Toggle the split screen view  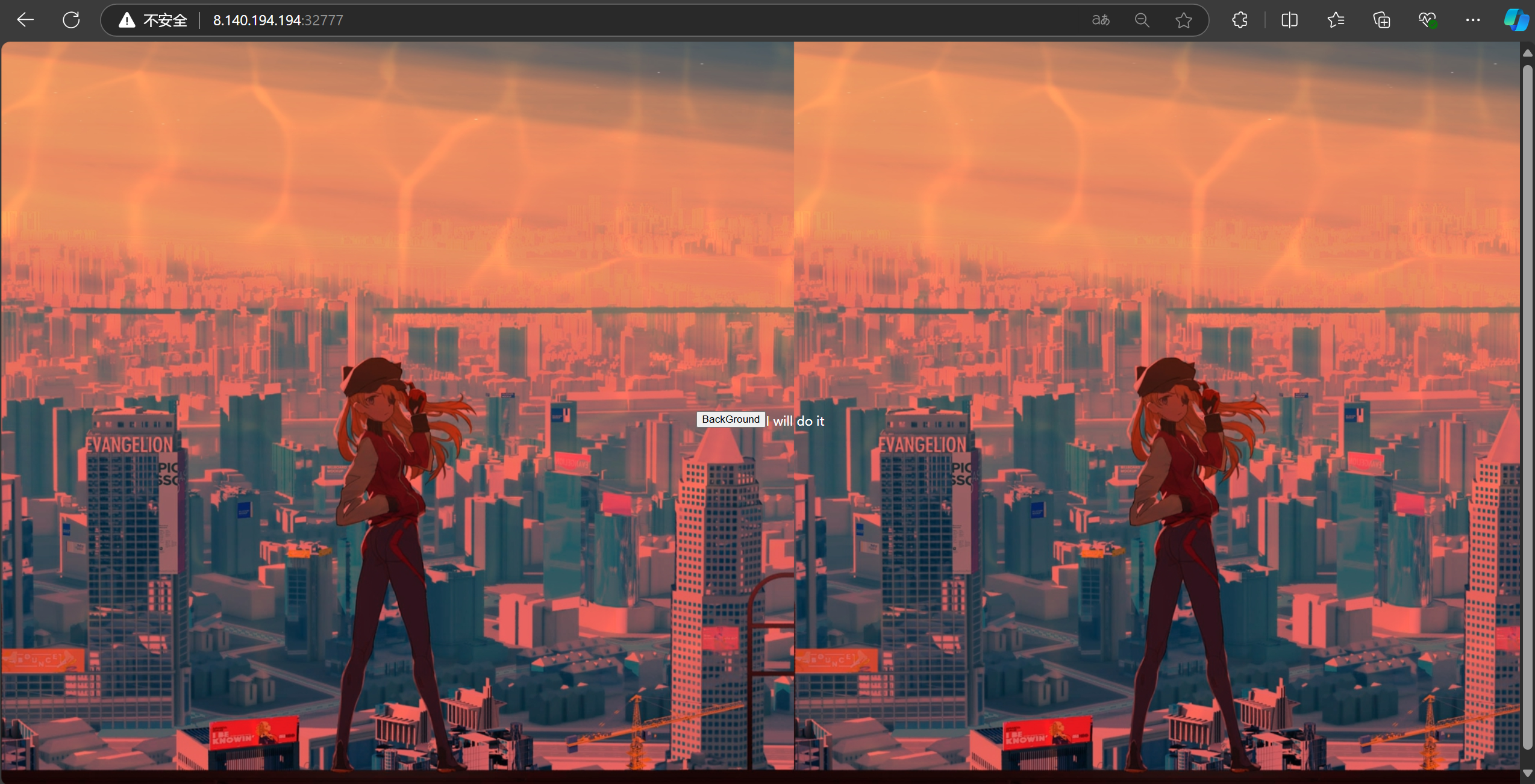[x=1289, y=20]
